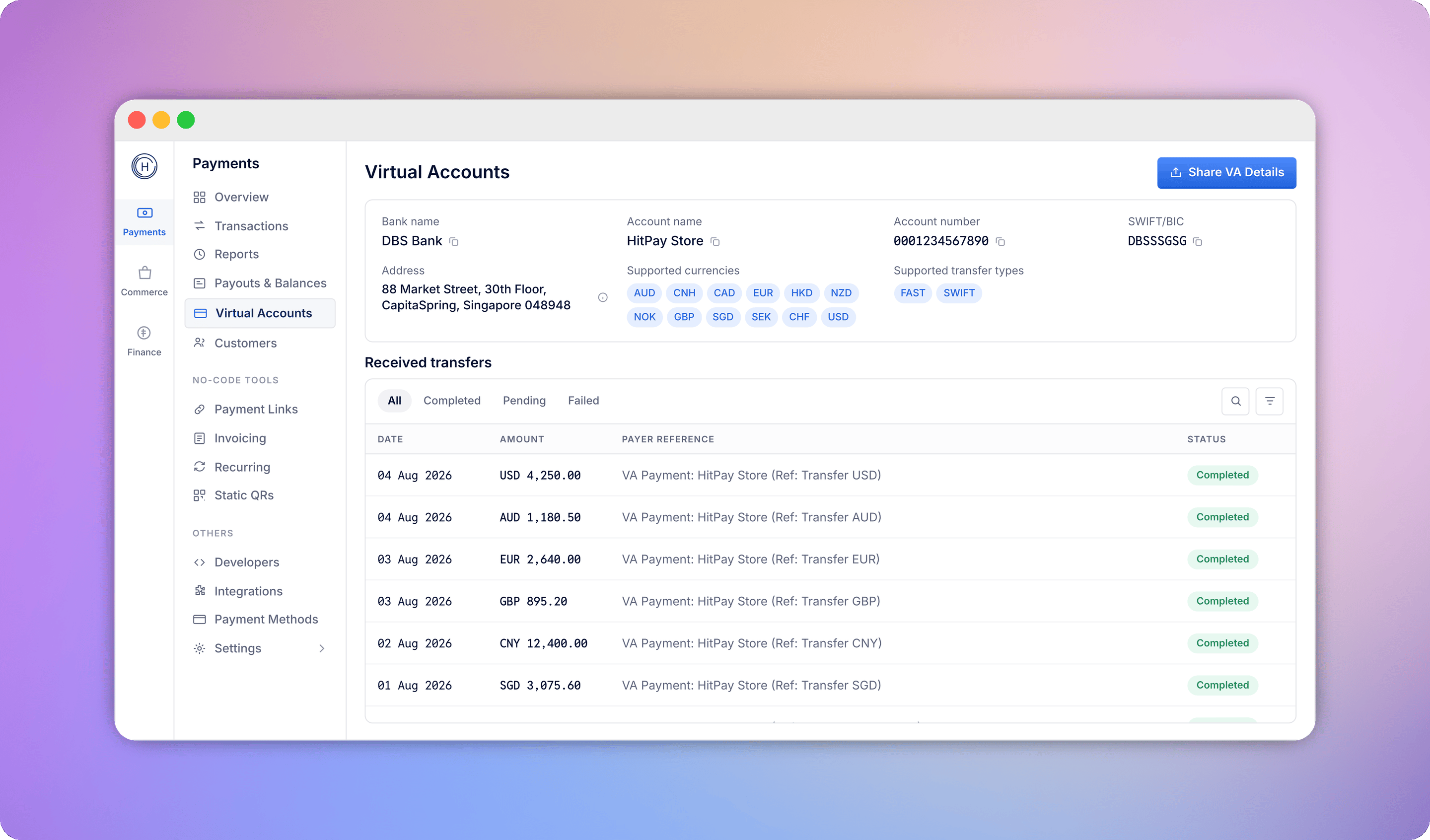Click the address info icon
The width and height of the screenshot is (1430, 840).
point(603,297)
